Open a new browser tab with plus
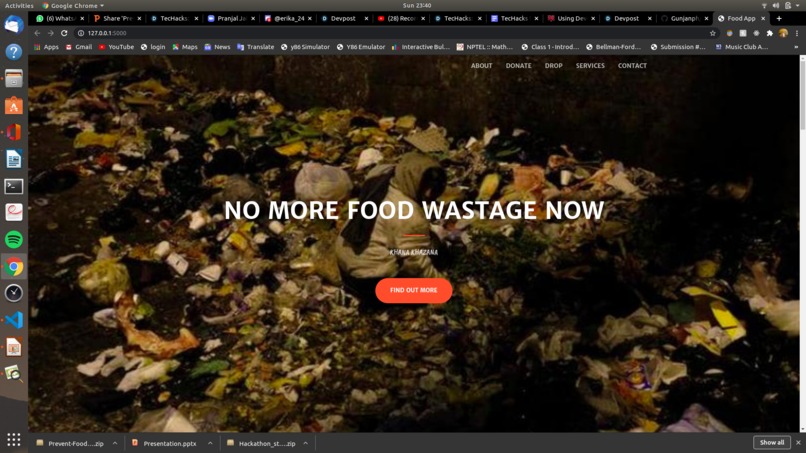 pyautogui.click(x=779, y=18)
